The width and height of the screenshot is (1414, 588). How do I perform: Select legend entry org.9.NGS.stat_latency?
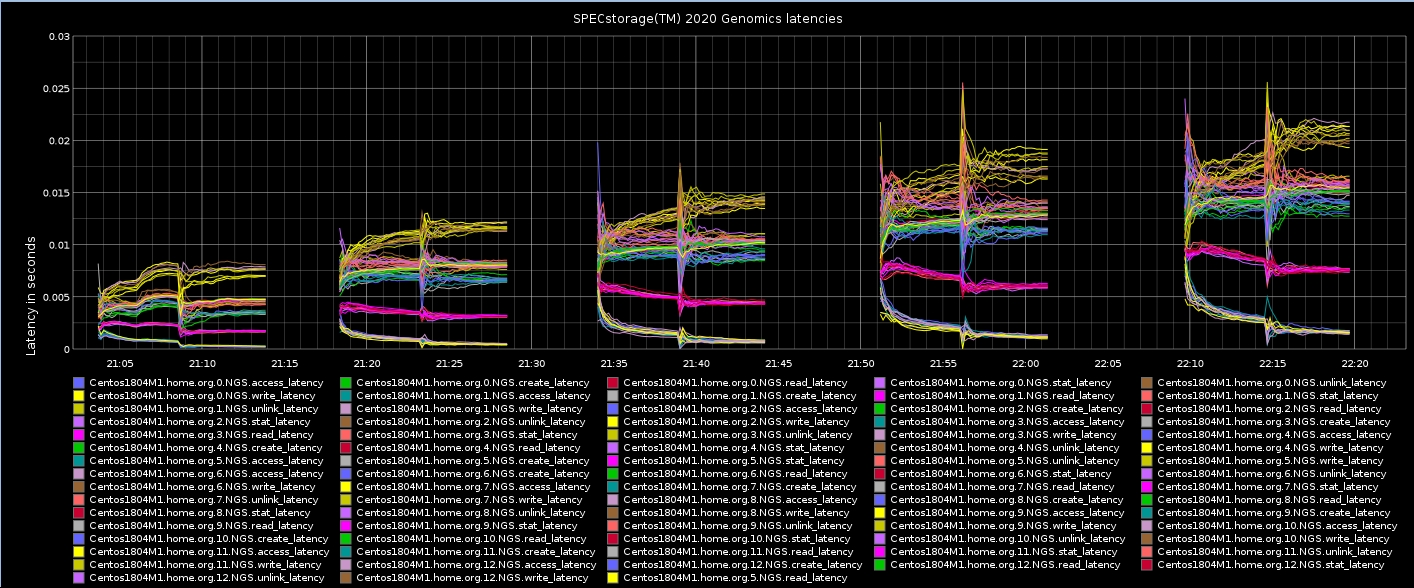coord(461,526)
